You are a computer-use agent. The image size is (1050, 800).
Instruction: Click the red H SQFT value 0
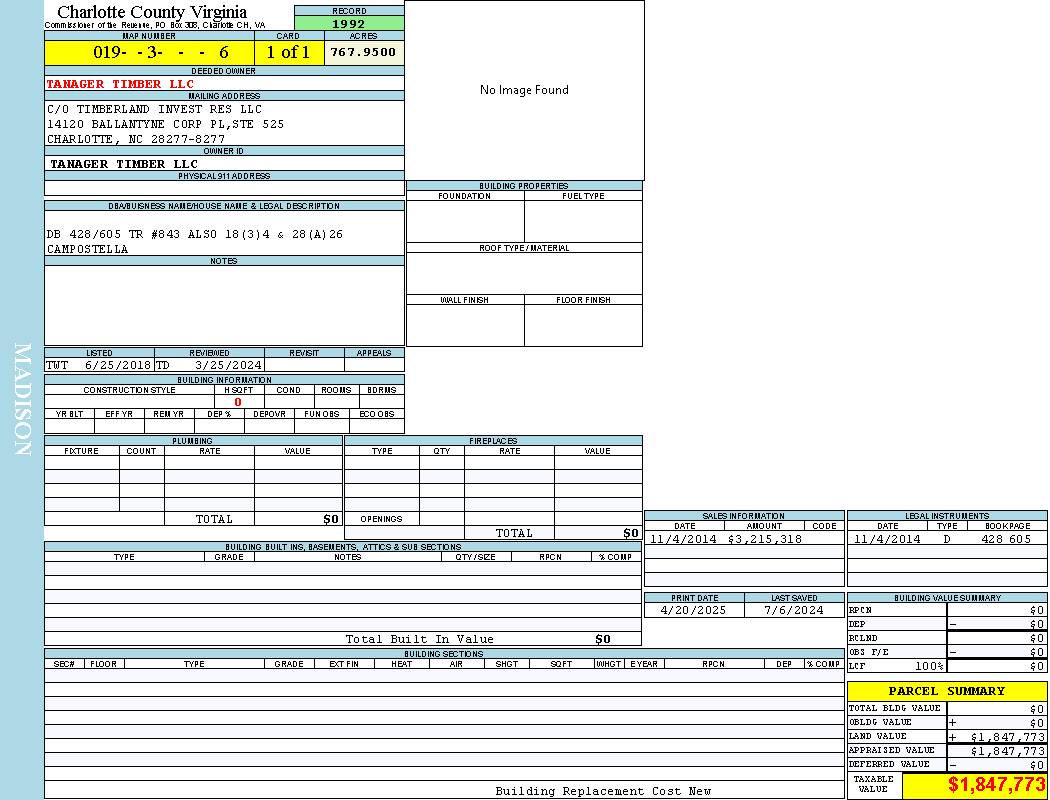click(x=238, y=402)
